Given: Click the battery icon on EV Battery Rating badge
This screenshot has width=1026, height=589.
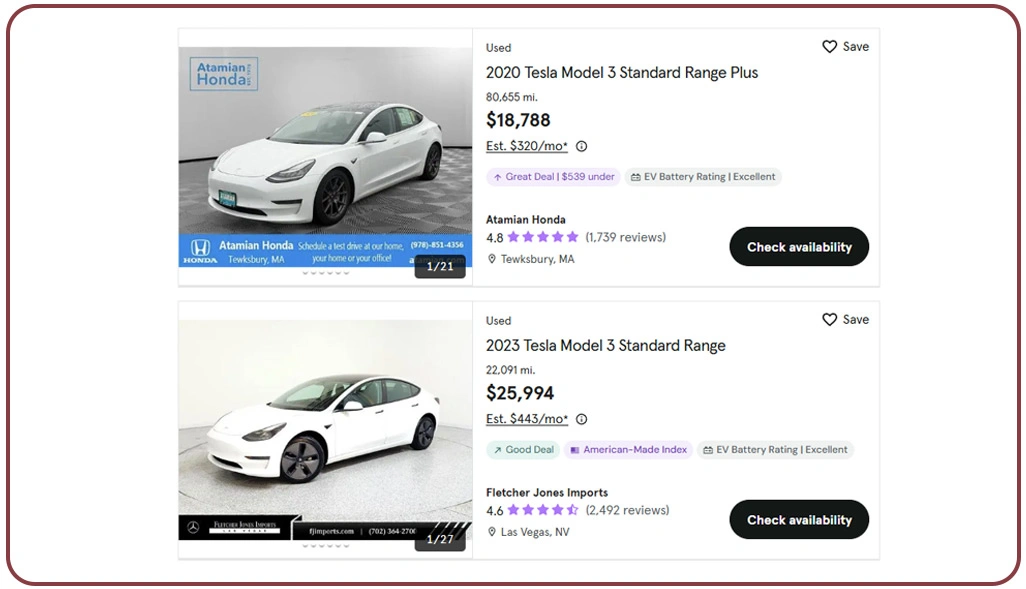Looking at the screenshot, I should 637,176.
